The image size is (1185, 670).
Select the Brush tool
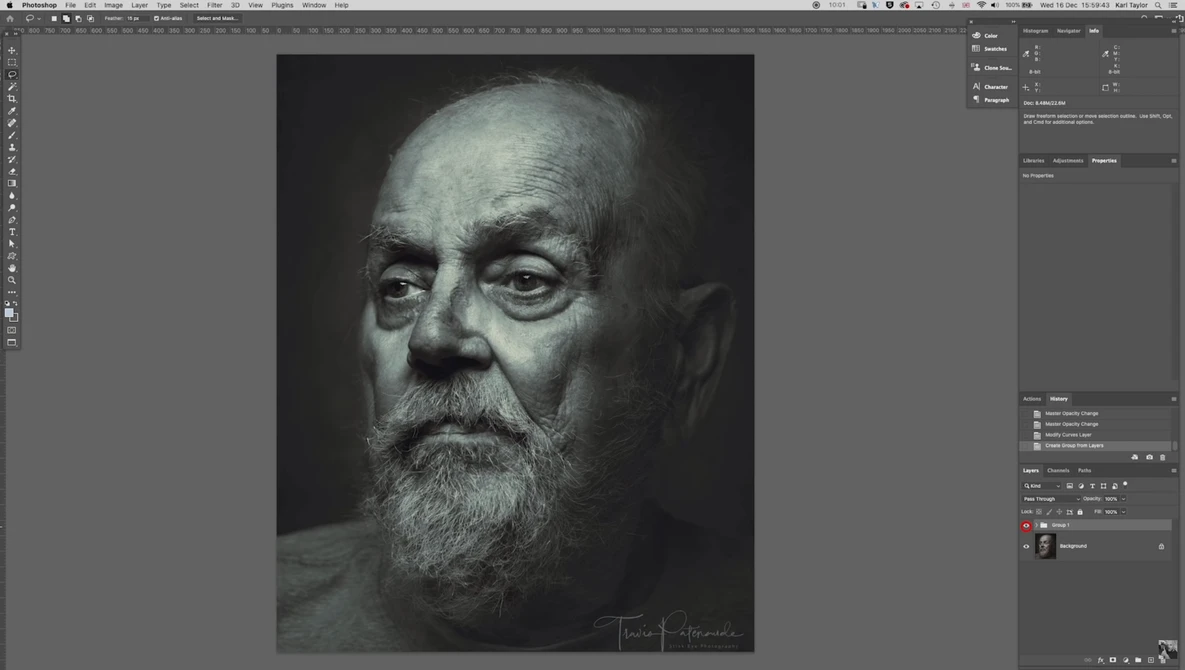pyautogui.click(x=12, y=135)
